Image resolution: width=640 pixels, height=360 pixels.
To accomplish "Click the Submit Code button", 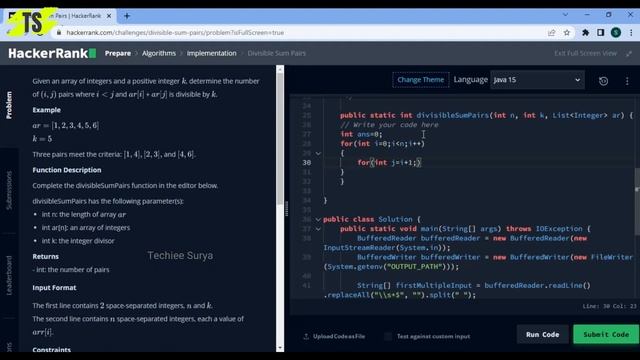I will pos(606,335).
